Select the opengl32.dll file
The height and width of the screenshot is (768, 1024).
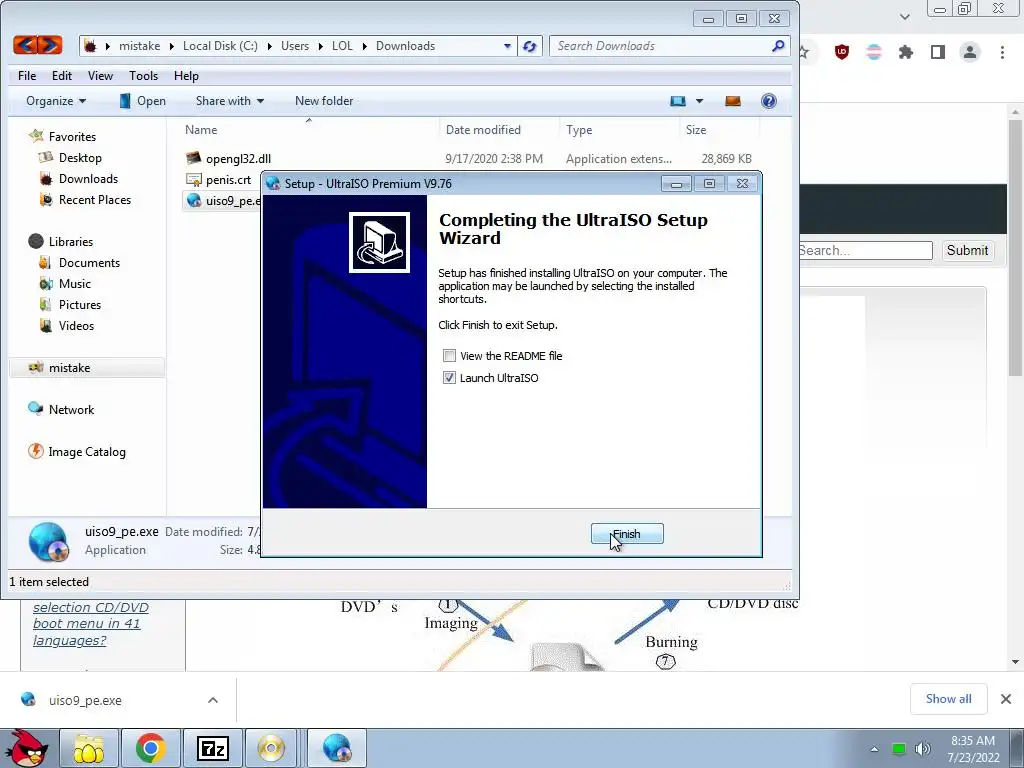(x=238, y=159)
